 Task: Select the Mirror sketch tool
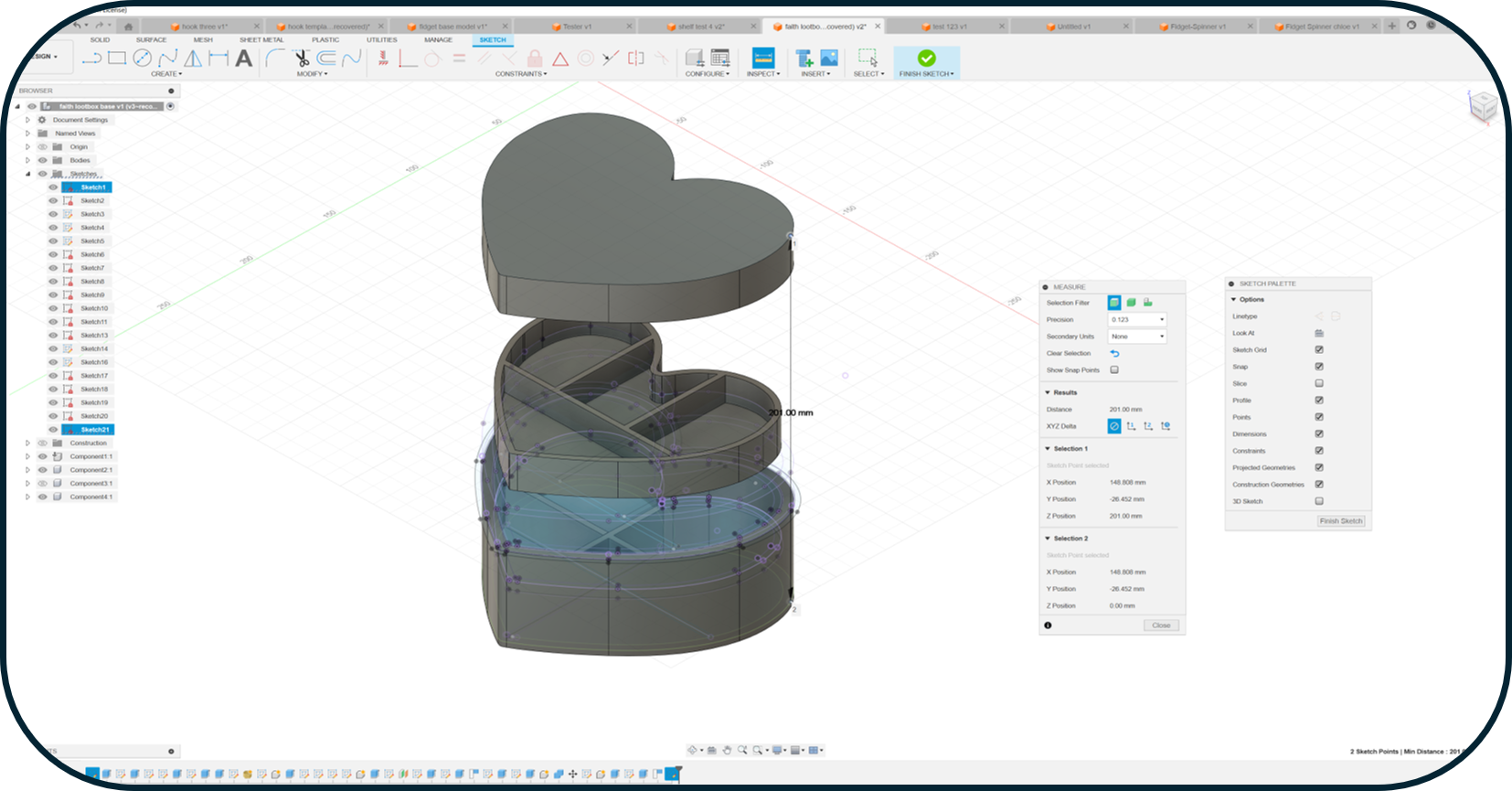tap(193, 59)
